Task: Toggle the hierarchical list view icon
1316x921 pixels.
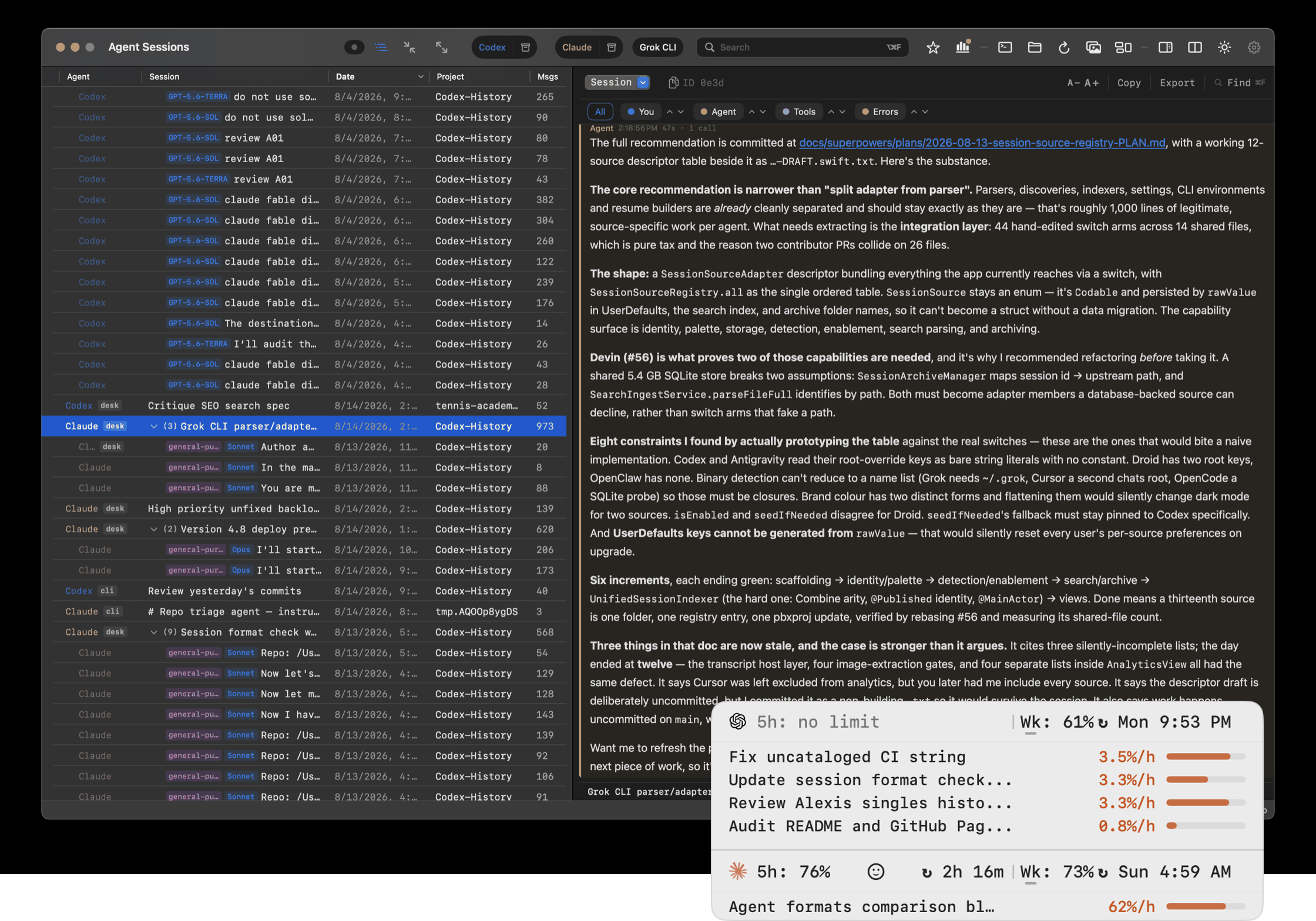Action: 381,47
